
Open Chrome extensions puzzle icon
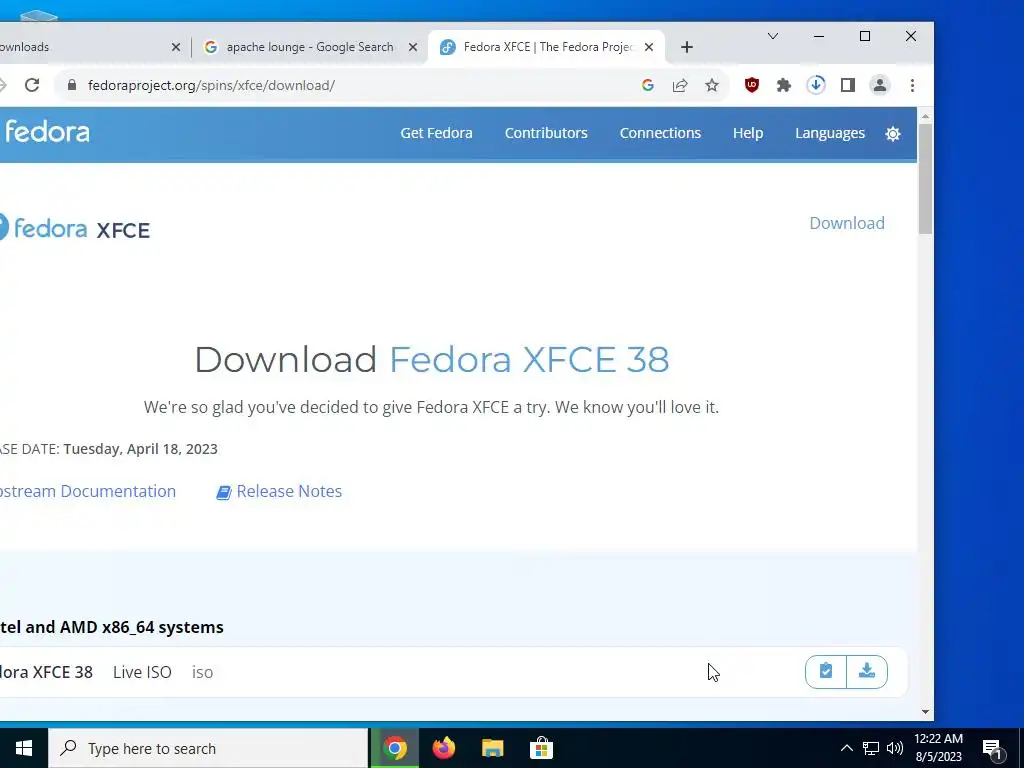tap(784, 85)
